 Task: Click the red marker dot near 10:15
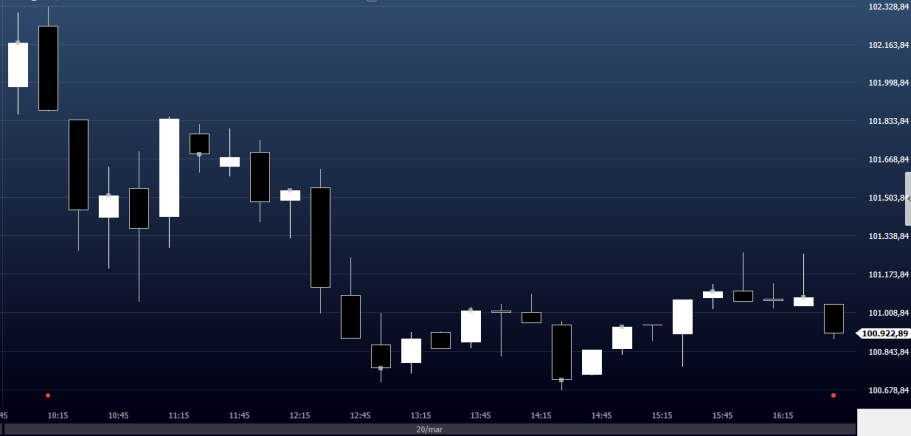point(47,395)
